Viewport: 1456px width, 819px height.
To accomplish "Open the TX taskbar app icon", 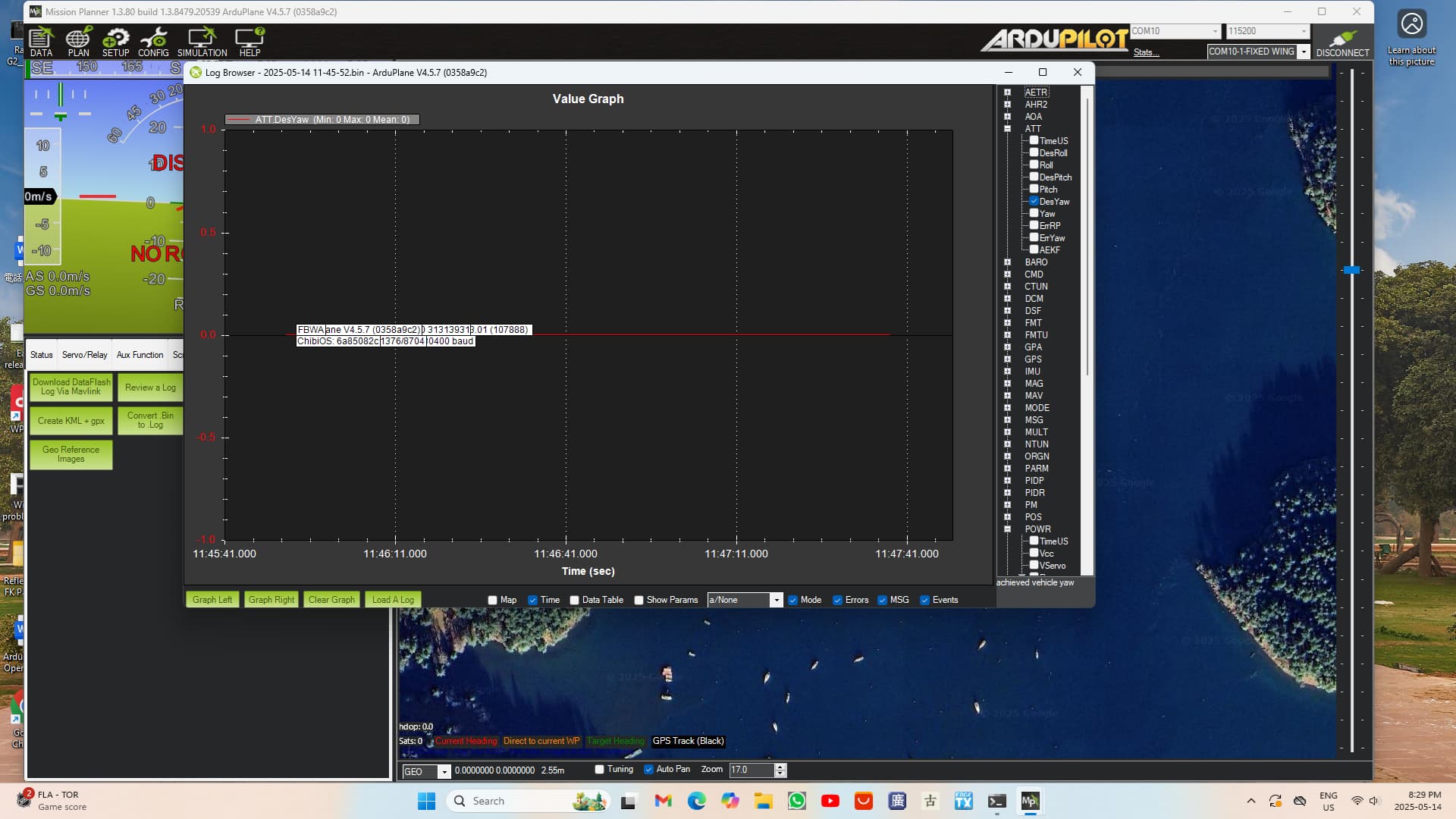I will coord(963,801).
